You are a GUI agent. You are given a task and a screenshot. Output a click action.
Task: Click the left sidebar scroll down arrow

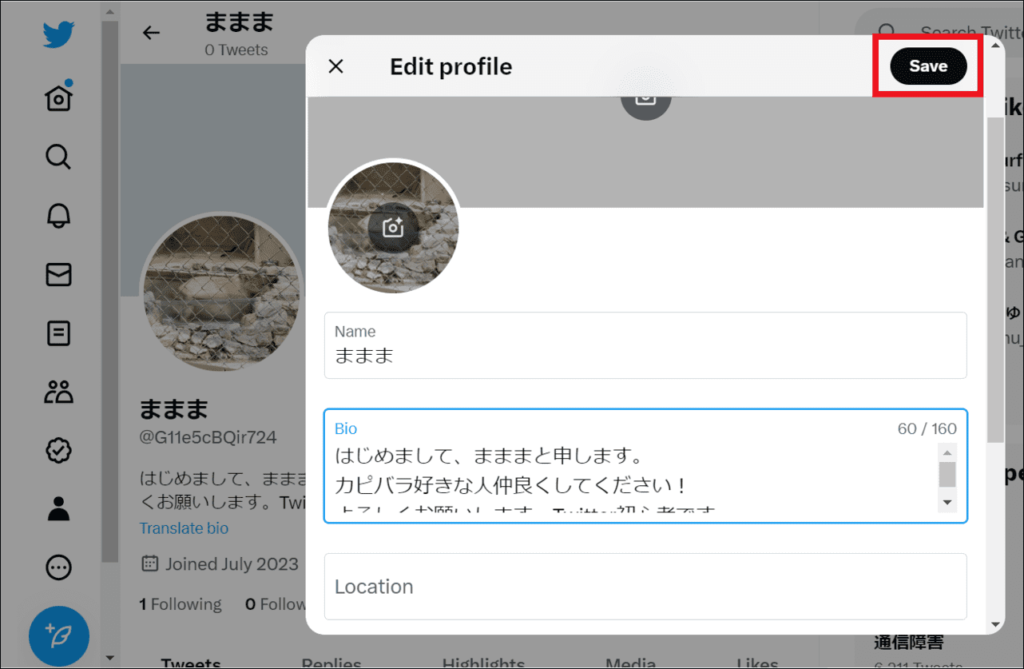[x=110, y=658]
